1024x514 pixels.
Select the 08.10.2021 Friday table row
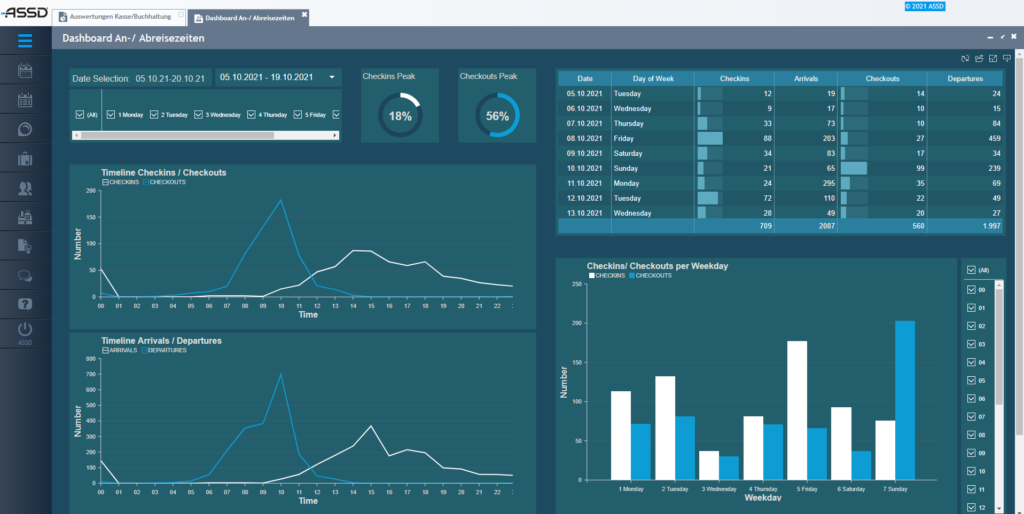point(780,138)
